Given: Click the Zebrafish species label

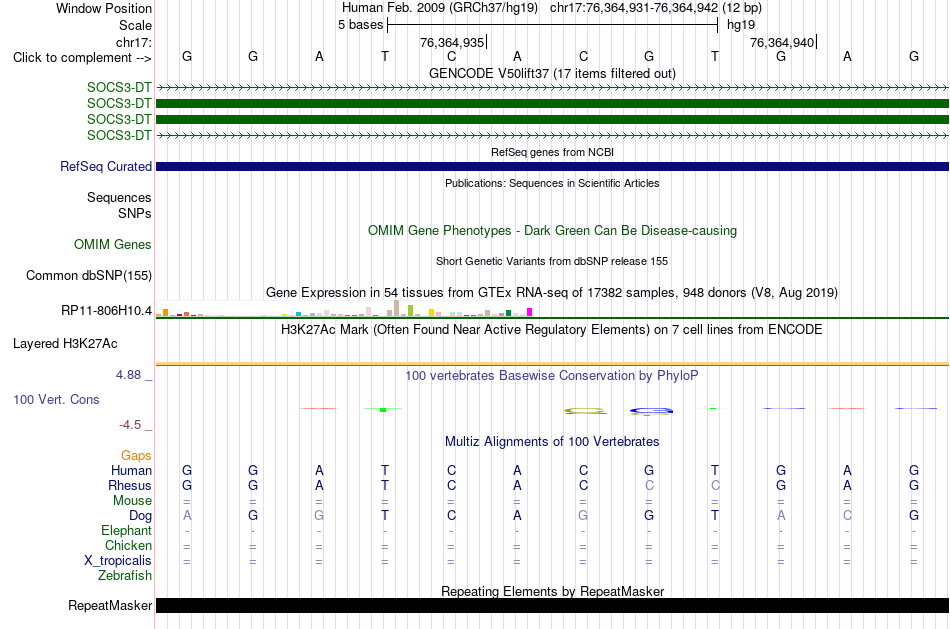Looking at the screenshot, I should click(x=125, y=576).
